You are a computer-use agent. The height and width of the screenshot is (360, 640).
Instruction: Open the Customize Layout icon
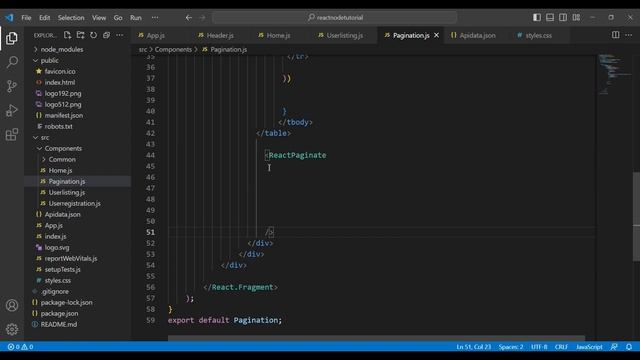click(x=576, y=18)
